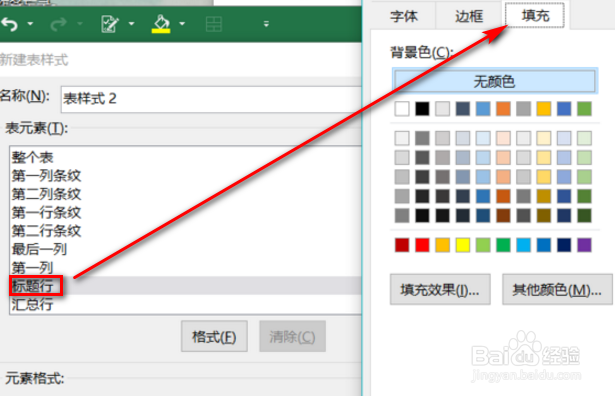Pick the black swatch in theme colors row

[422, 109]
